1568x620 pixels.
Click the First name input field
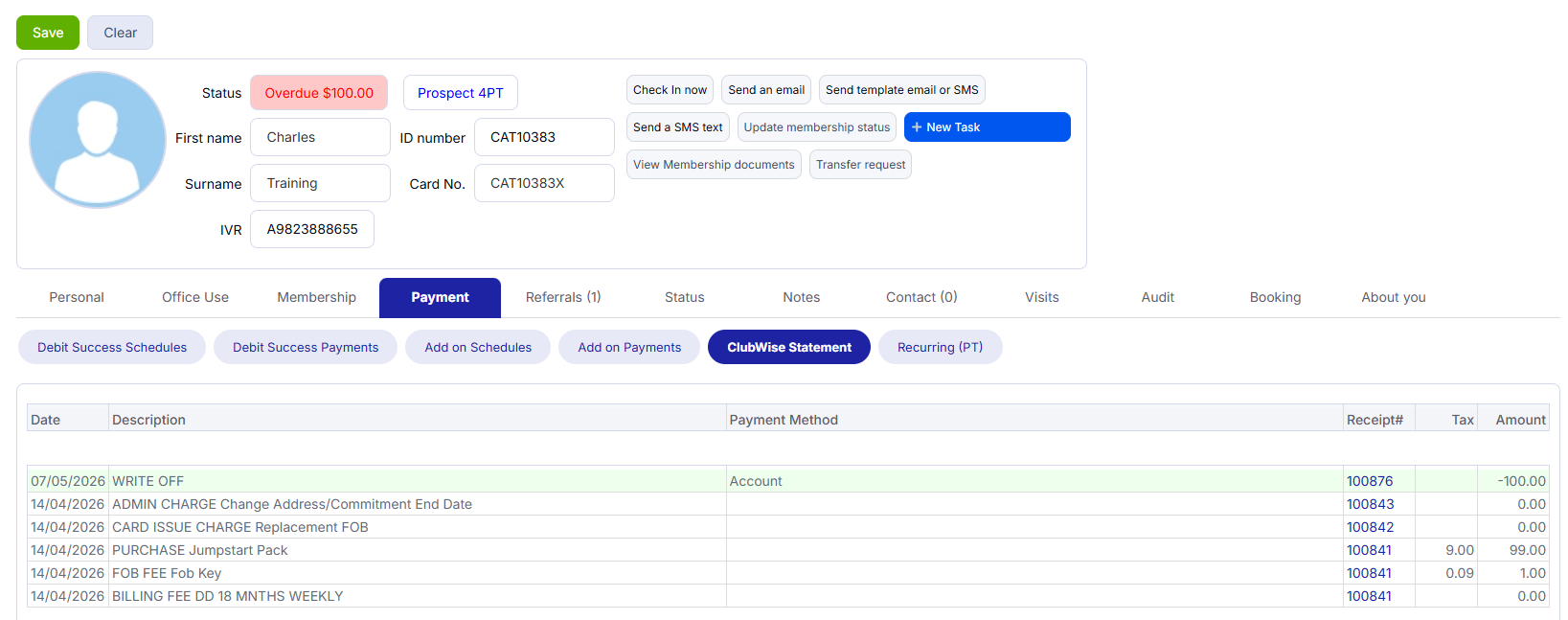coord(320,137)
